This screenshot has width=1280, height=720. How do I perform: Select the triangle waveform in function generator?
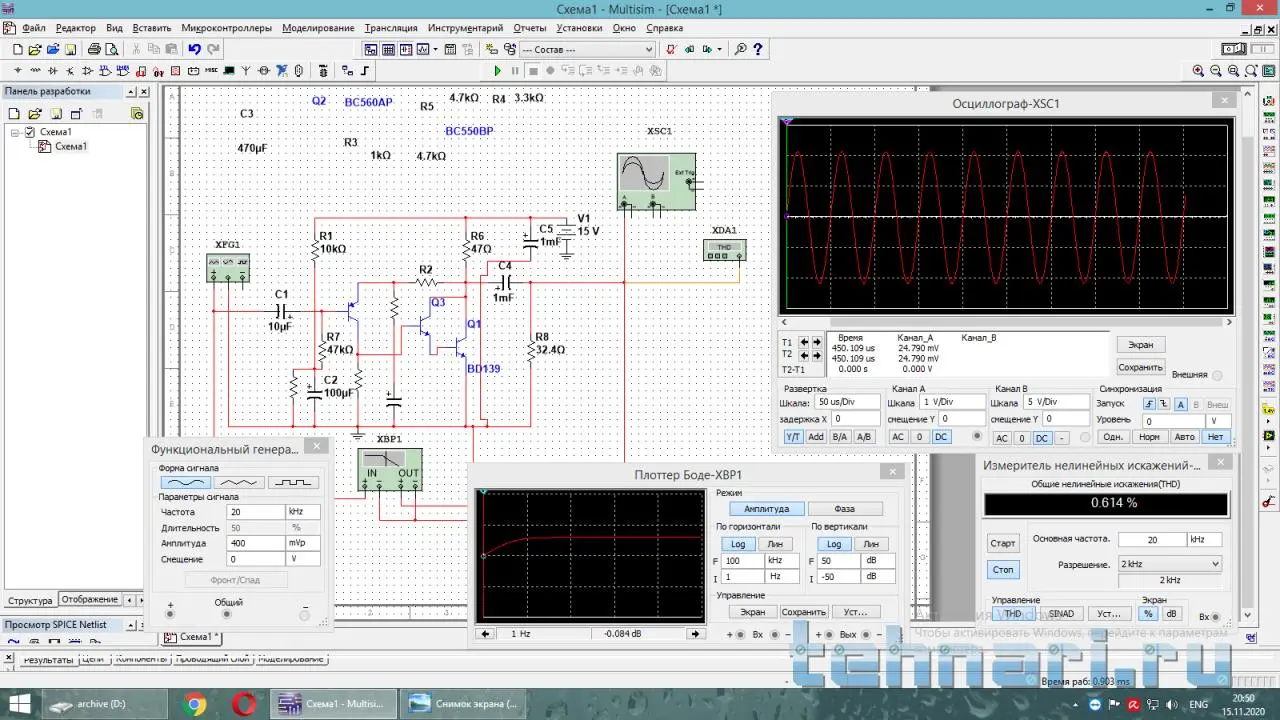(239, 483)
